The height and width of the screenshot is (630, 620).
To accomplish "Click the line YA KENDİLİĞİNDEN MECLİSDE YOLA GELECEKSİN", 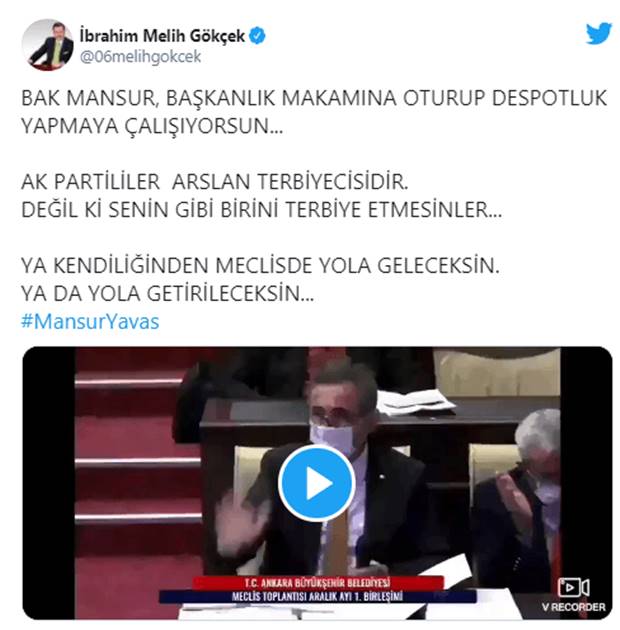I will [x=260, y=265].
